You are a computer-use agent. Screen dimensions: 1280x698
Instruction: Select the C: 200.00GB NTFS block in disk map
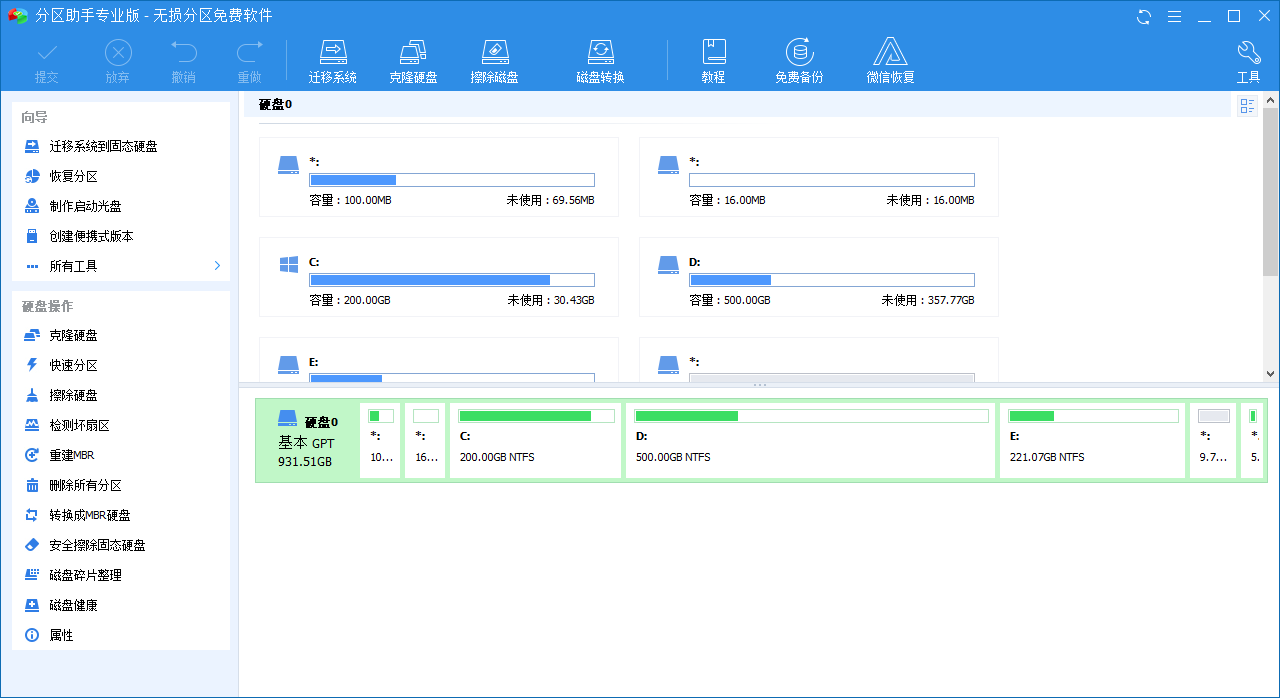[x=536, y=441]
